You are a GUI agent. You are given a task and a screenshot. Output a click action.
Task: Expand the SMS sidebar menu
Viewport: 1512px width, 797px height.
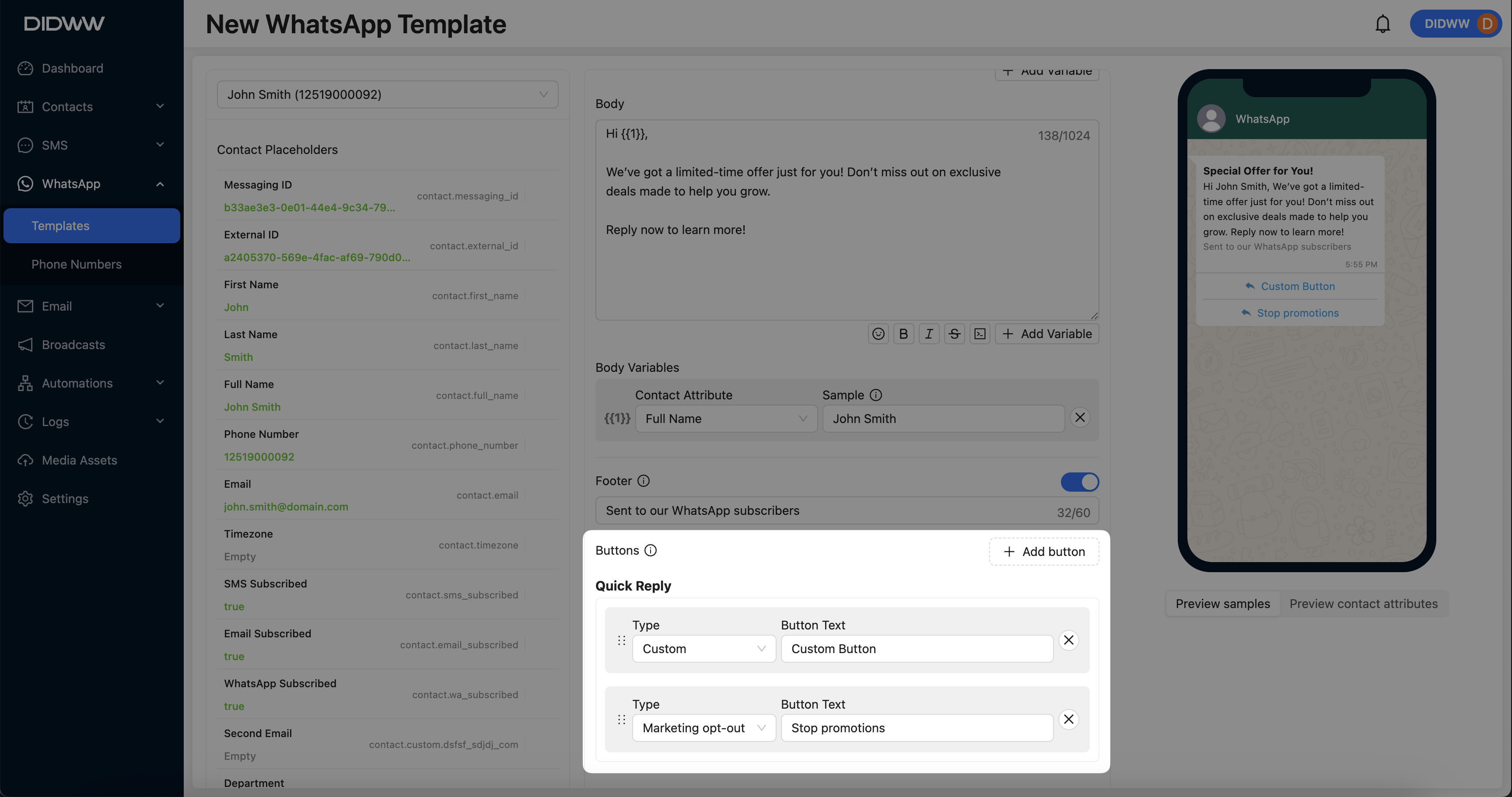(91, 145)
